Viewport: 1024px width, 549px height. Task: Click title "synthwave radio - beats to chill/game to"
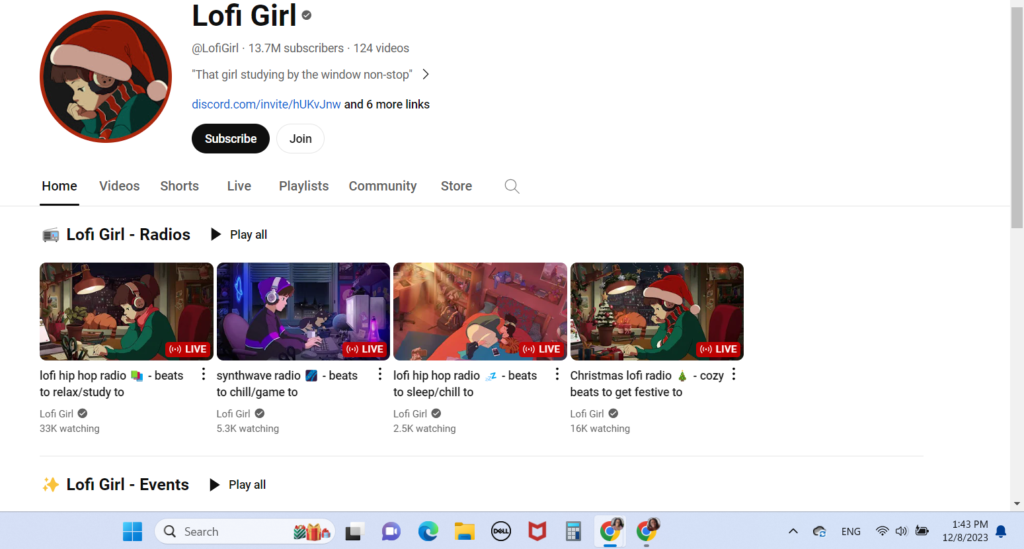coord(287,384)
